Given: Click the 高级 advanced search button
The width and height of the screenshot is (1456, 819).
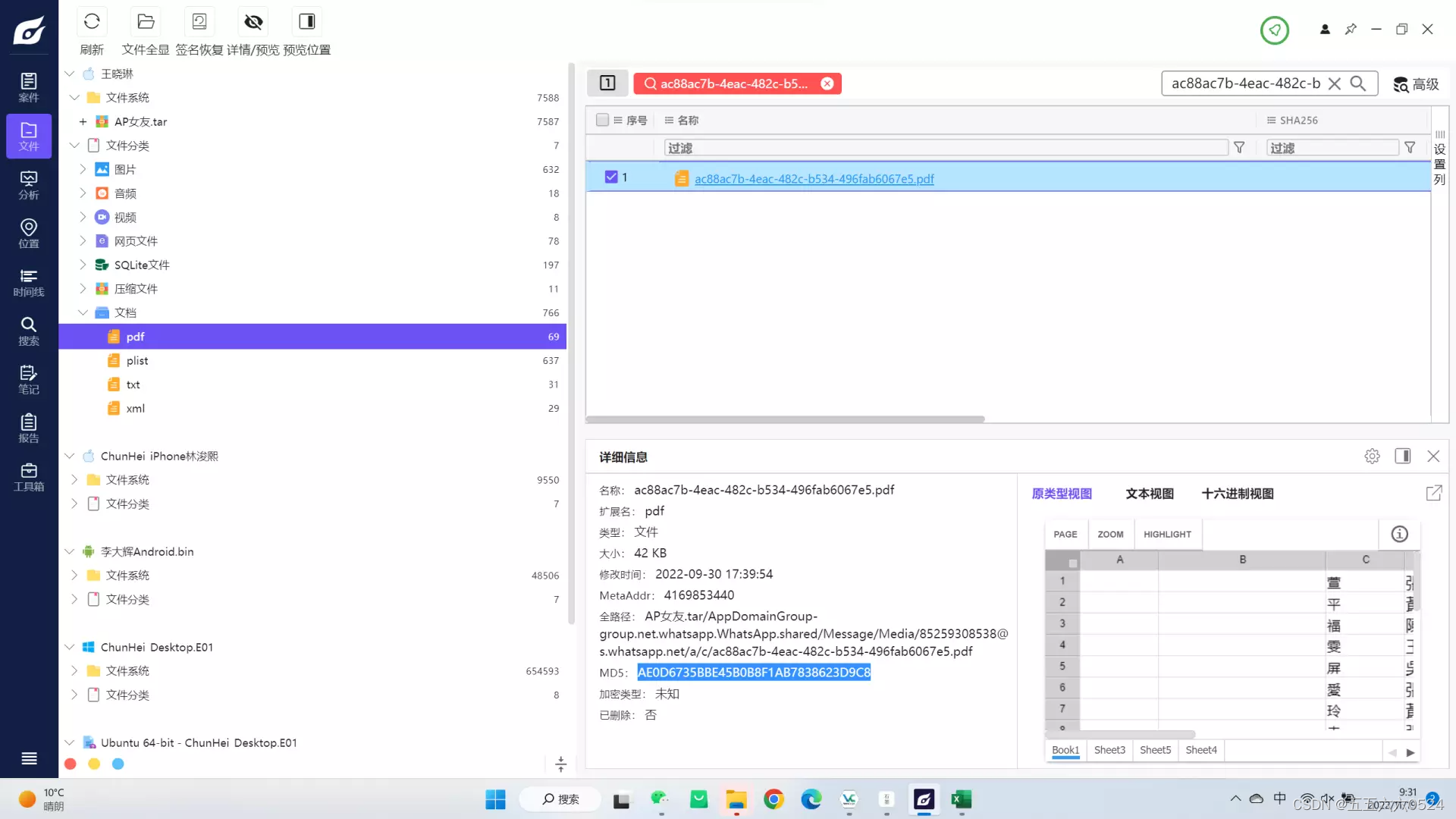Looking at the screenshot, I should tap(1416, 84).
